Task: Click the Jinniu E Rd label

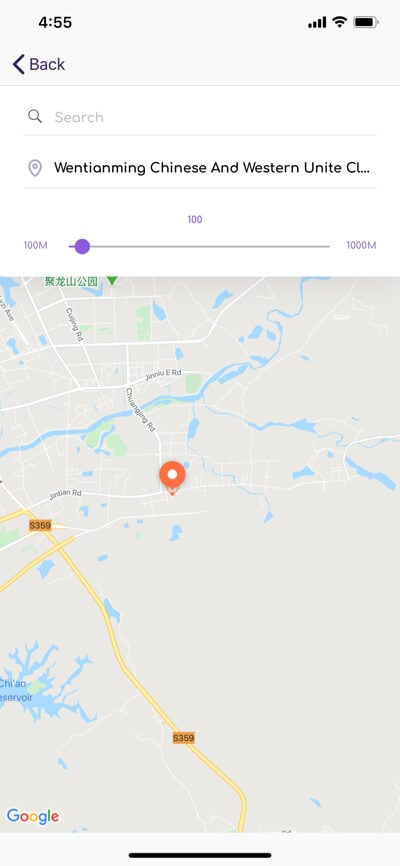Action: pos(163,375)
